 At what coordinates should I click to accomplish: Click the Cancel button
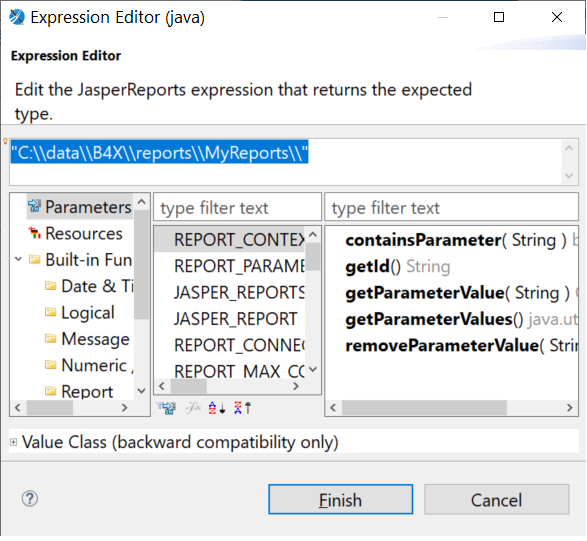(x=496, y=499)
